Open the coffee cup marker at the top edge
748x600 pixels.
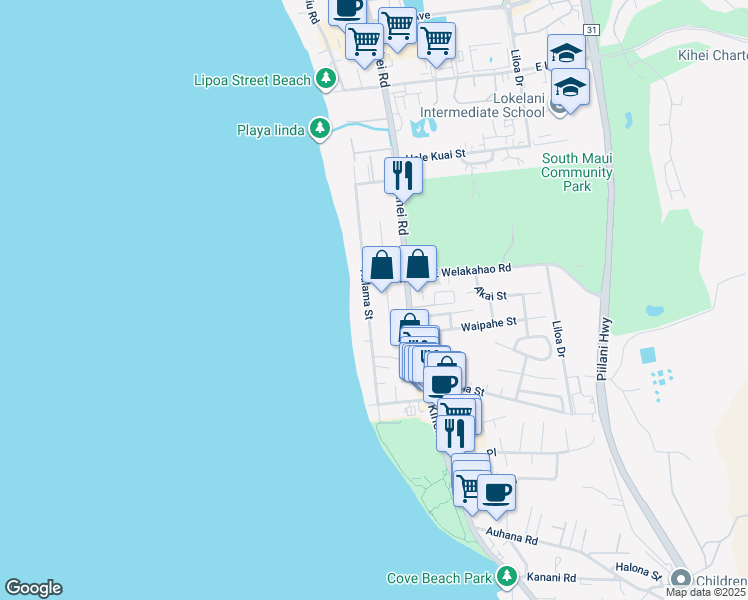point(348,10)
